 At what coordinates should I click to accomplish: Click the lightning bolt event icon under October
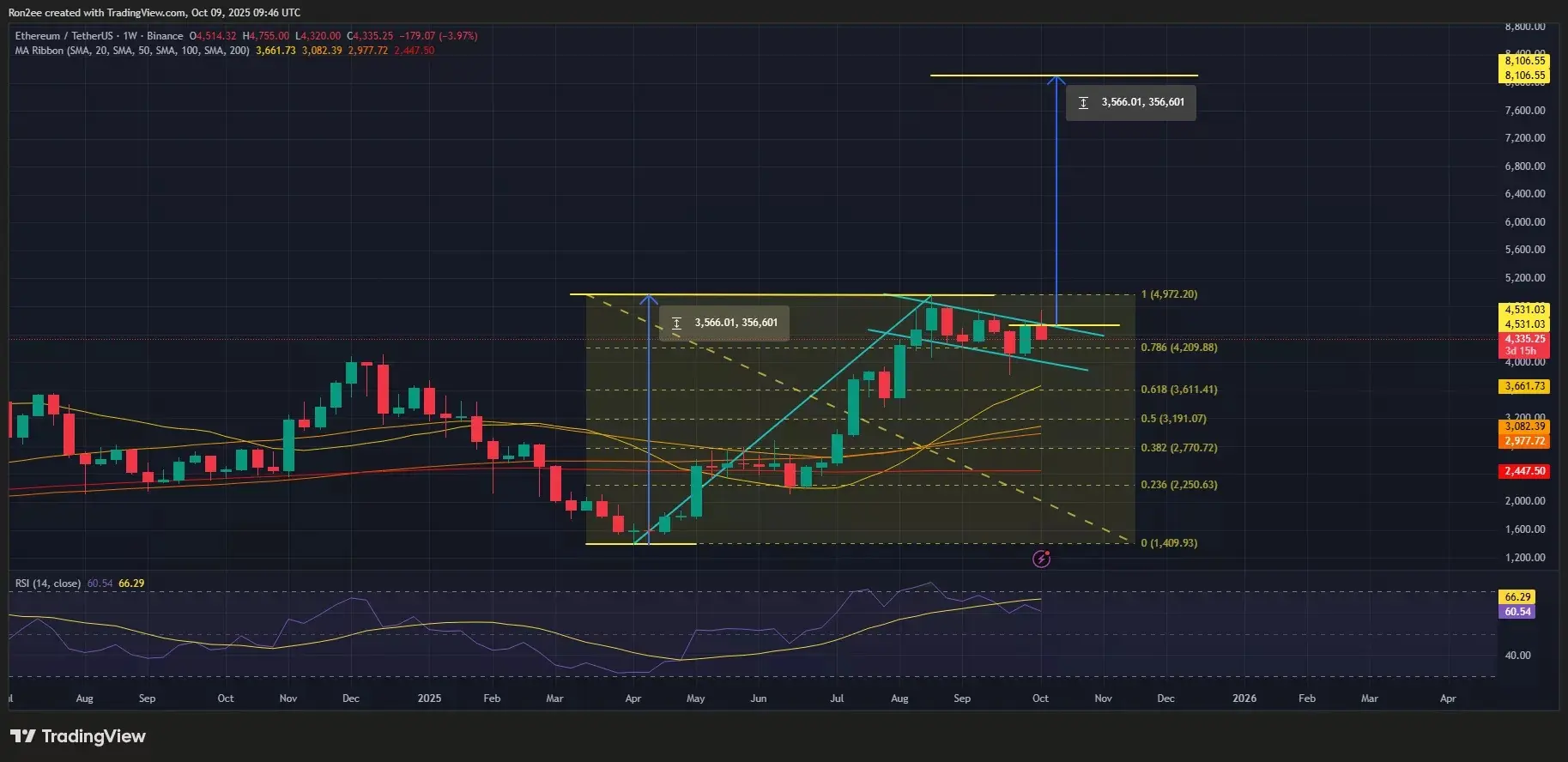[x=1041, y=559]
